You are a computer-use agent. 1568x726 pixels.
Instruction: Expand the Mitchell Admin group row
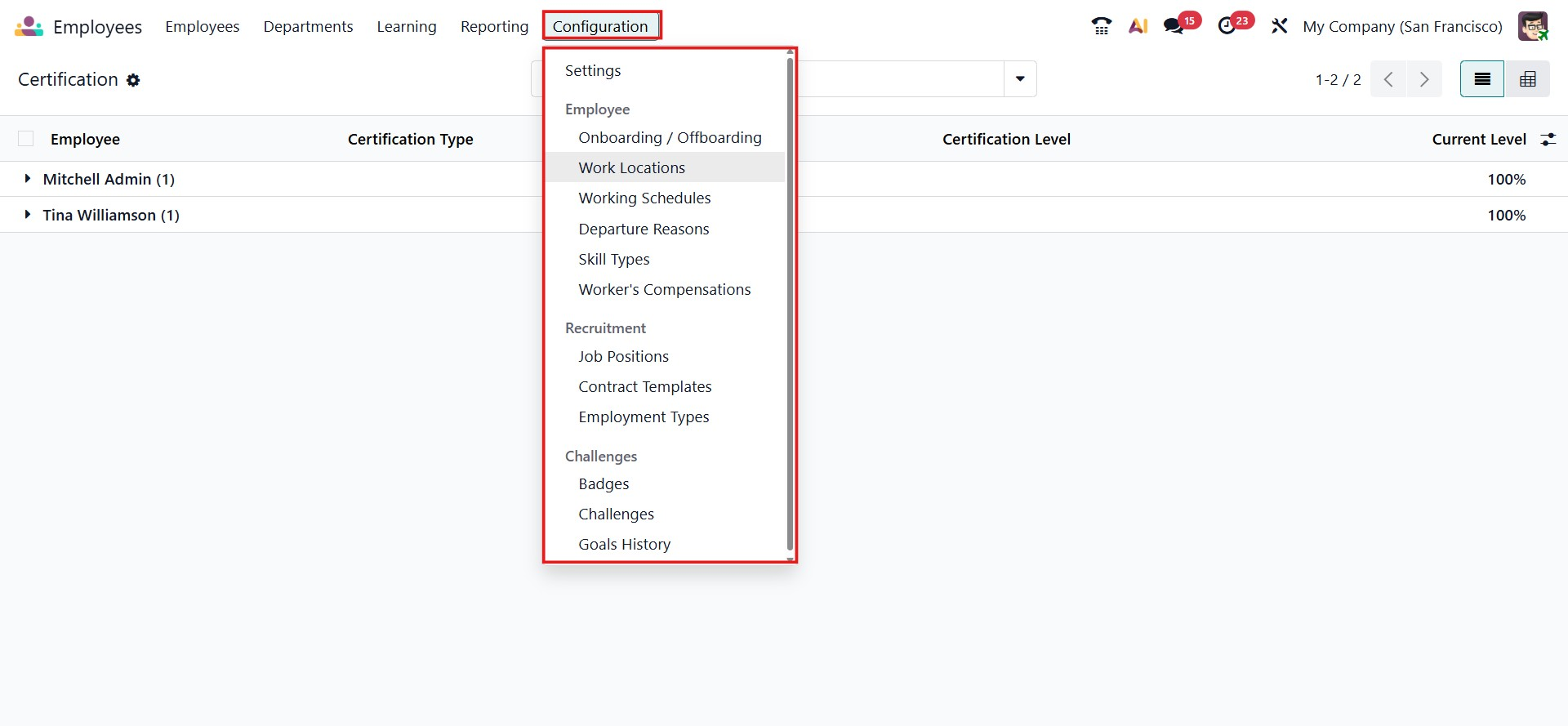[28, 179]
